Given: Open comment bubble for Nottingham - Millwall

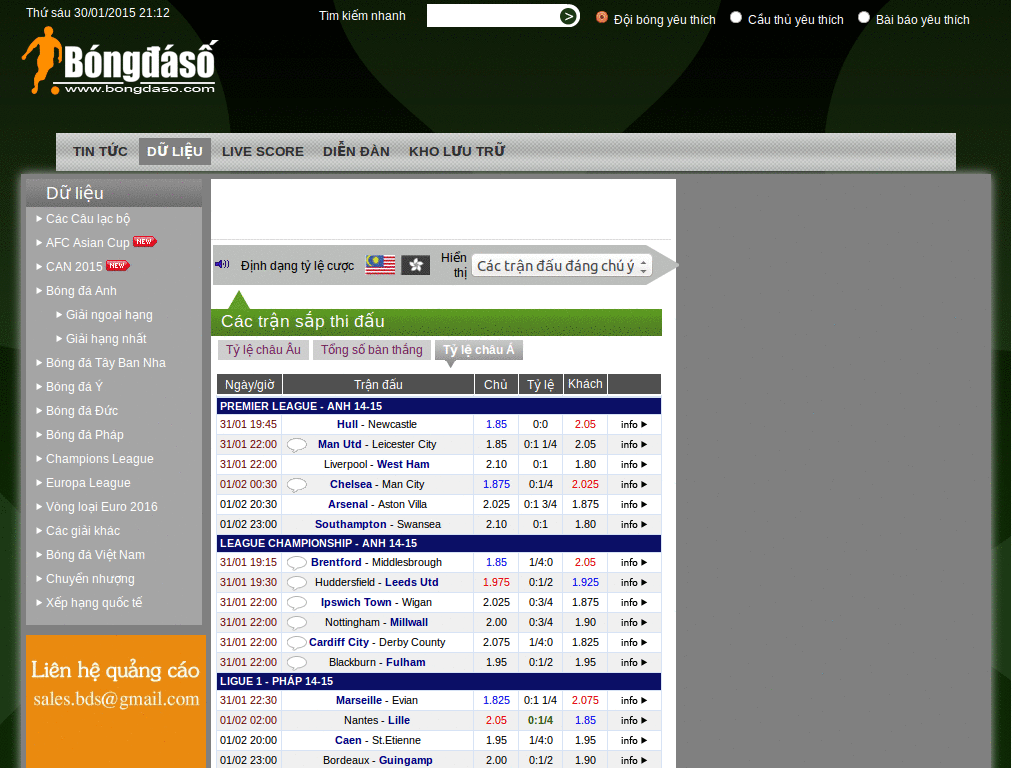Looking at the screenshot, I should click(296, 622).
